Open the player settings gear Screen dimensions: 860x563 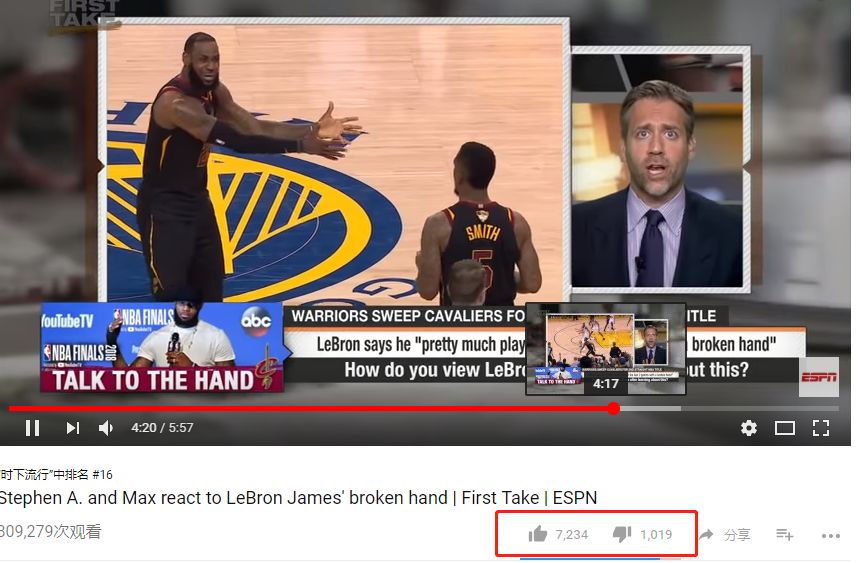[x=749, y=428]
